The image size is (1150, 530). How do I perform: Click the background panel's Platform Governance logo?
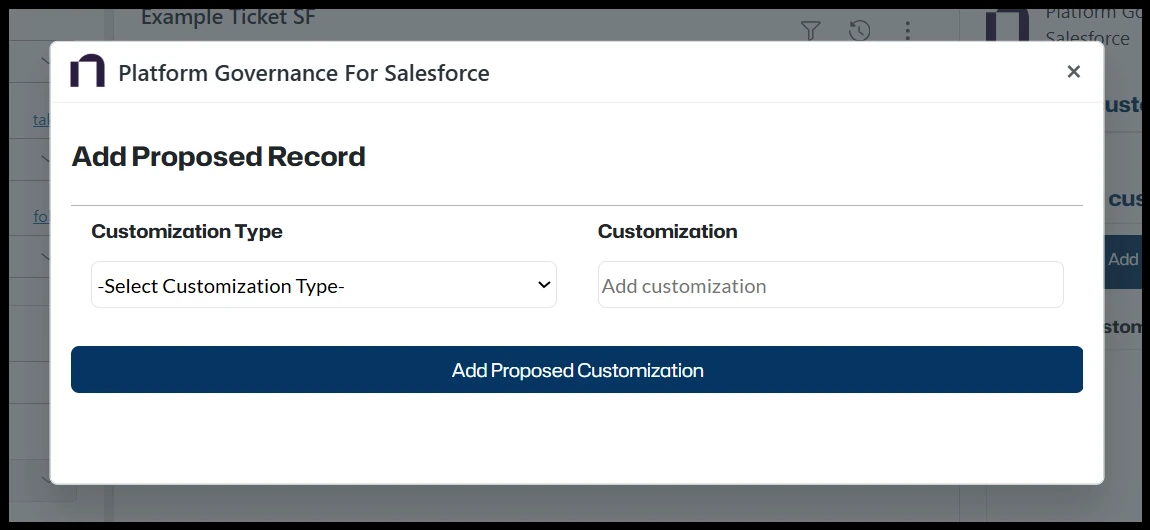[1006, 27]
